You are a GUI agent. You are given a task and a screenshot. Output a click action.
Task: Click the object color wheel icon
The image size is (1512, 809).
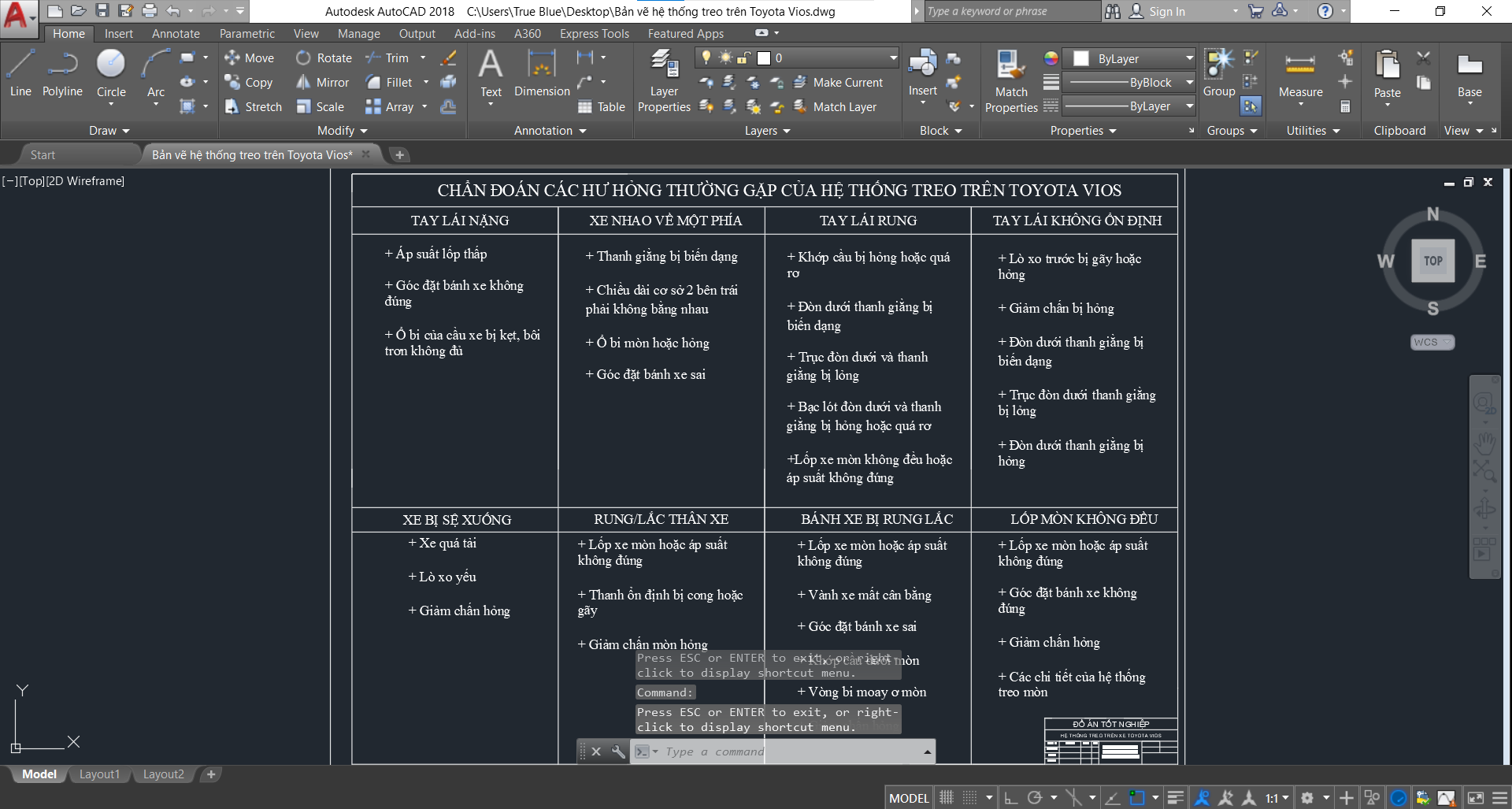point(1051,58)
